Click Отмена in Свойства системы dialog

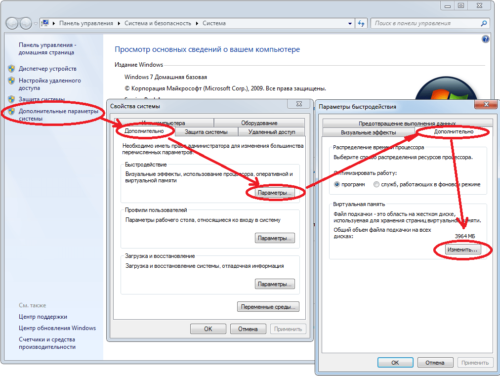pos(248,329)
